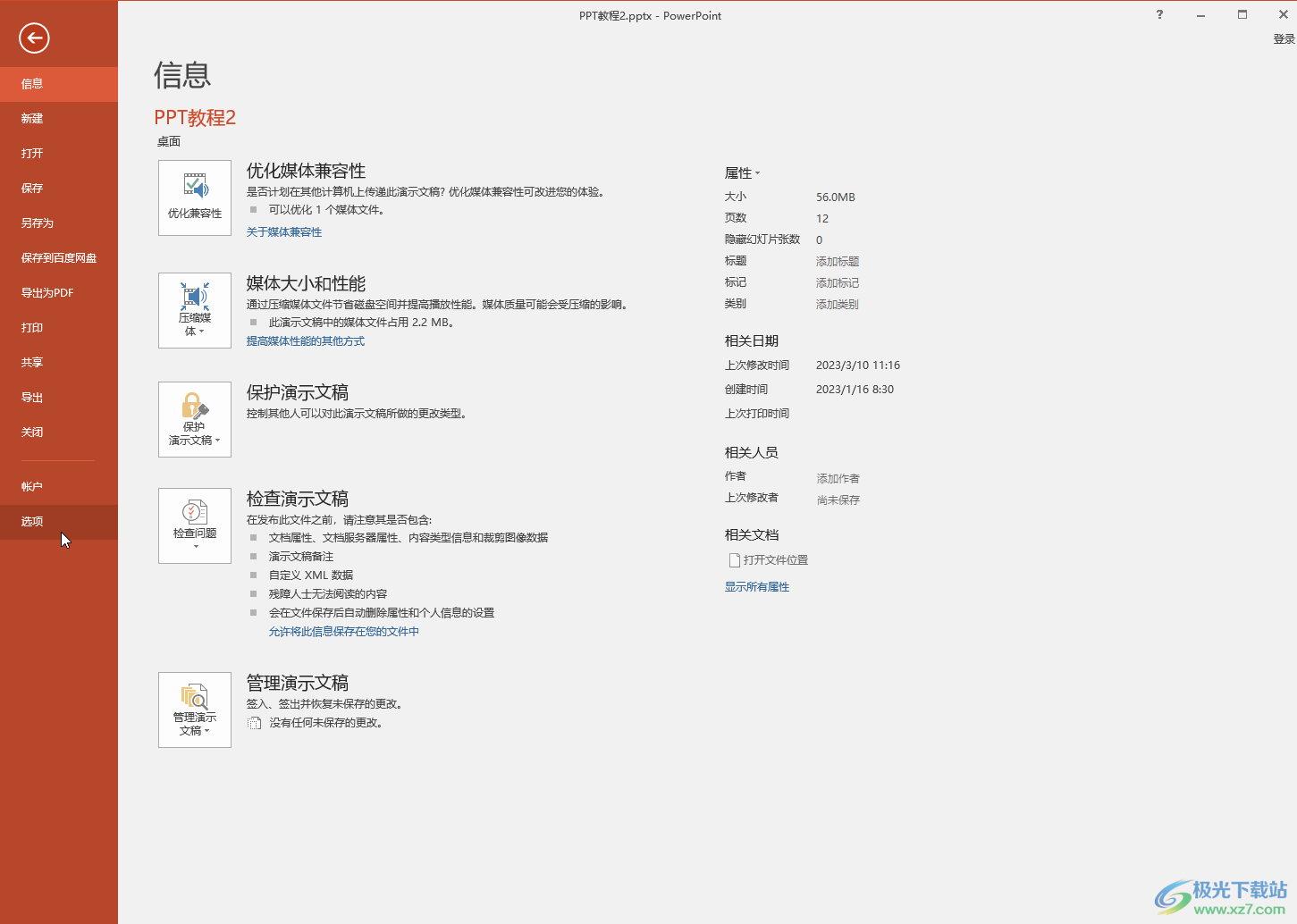Select the Save As (另存为) menu item
This screenshot has width=1297, height=924.
(x=59, y=223)
